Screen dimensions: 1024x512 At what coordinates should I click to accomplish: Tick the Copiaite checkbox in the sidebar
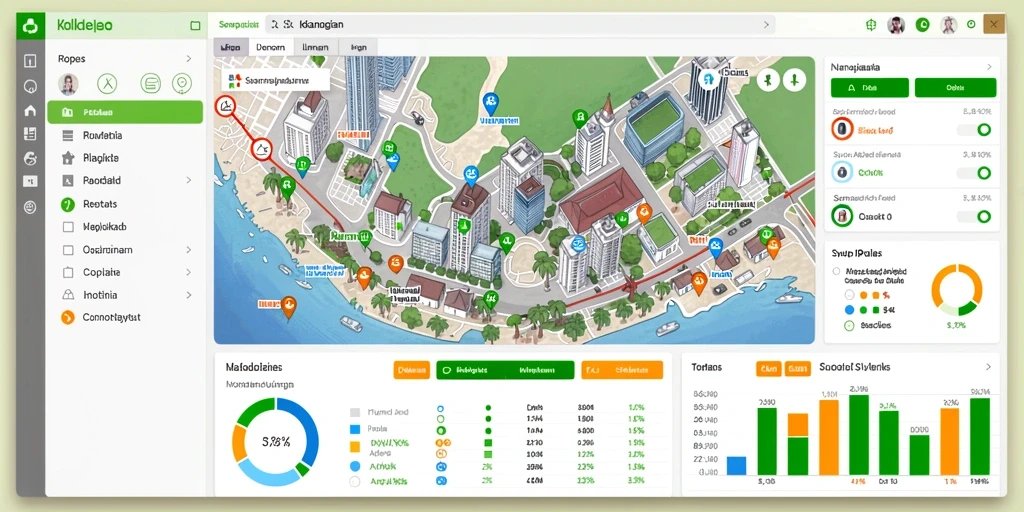pos(68,272)
